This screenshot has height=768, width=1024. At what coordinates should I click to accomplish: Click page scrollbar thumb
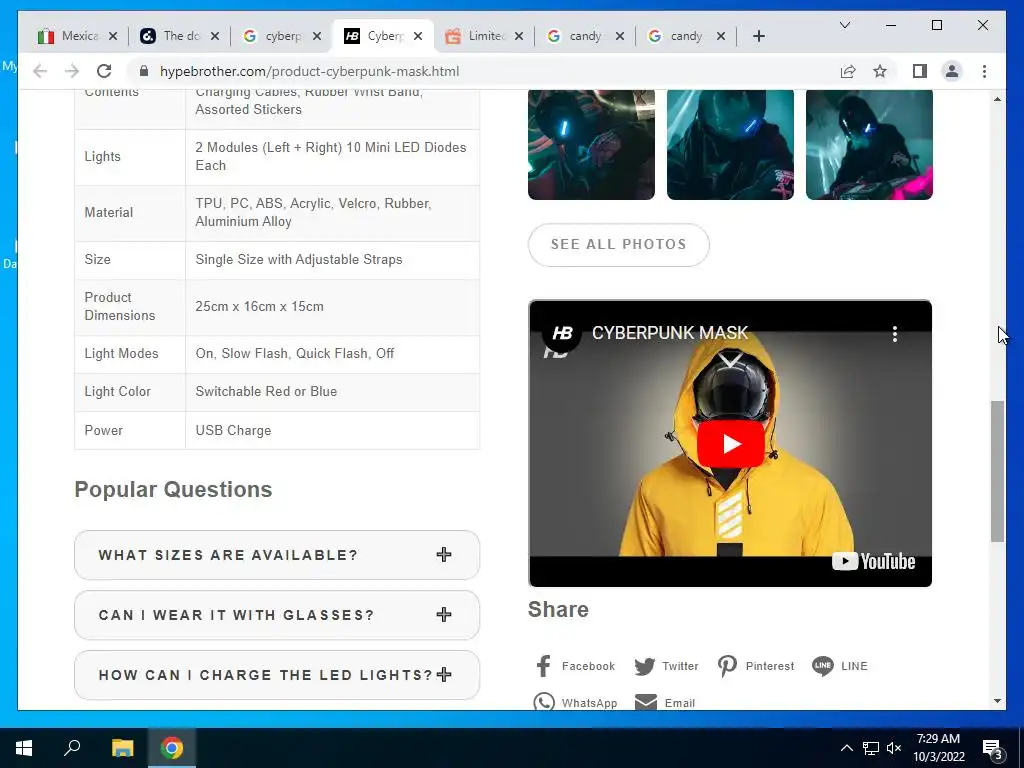coord(997,471)
